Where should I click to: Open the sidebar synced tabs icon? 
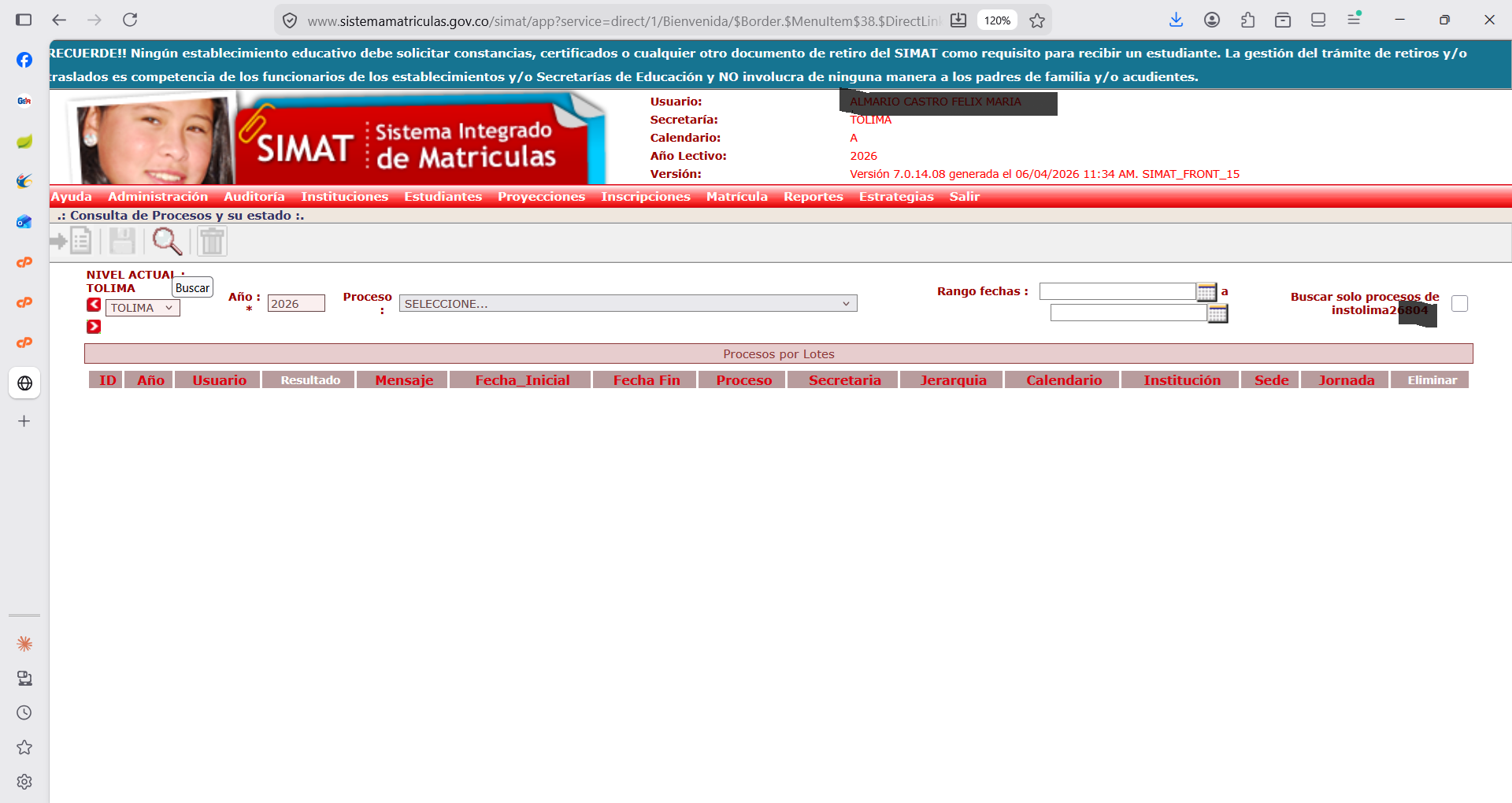click(24, 678)
